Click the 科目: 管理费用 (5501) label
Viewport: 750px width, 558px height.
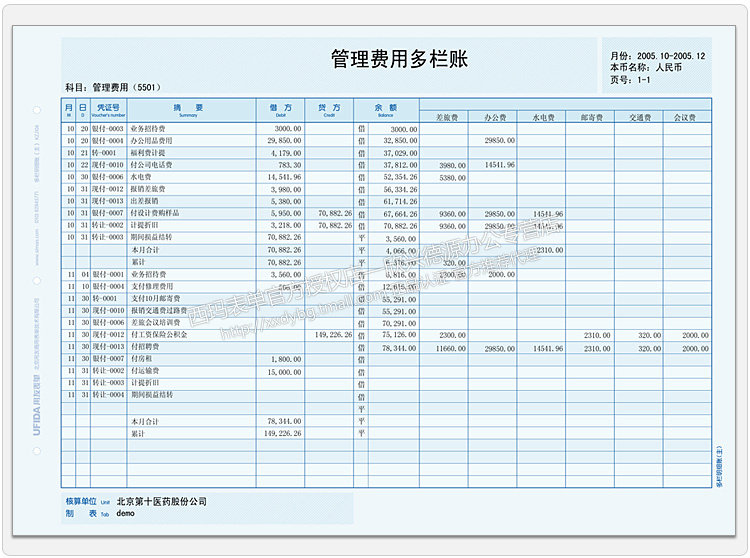tap(113, 88)
